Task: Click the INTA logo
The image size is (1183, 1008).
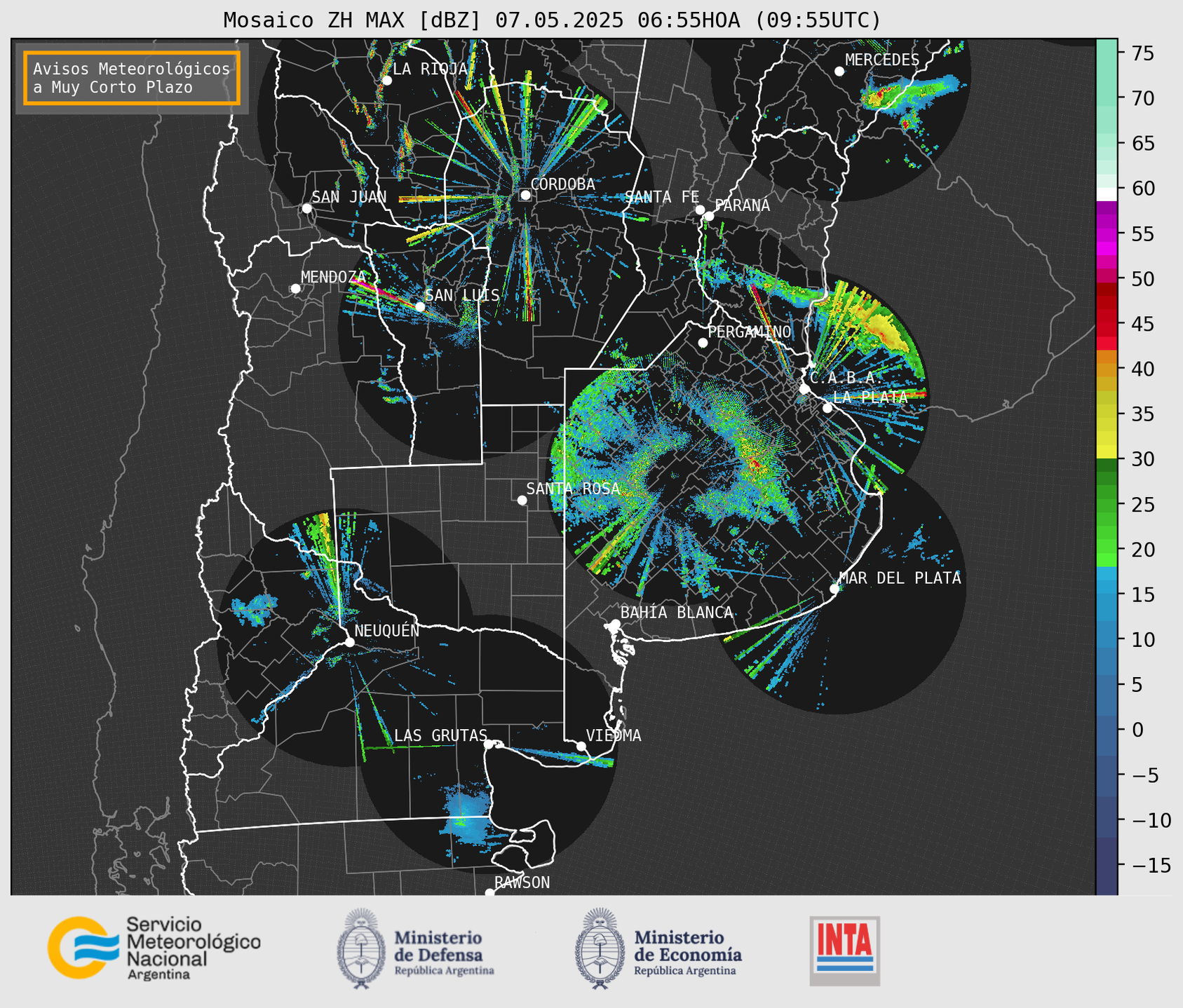Action: pos(845,951)
